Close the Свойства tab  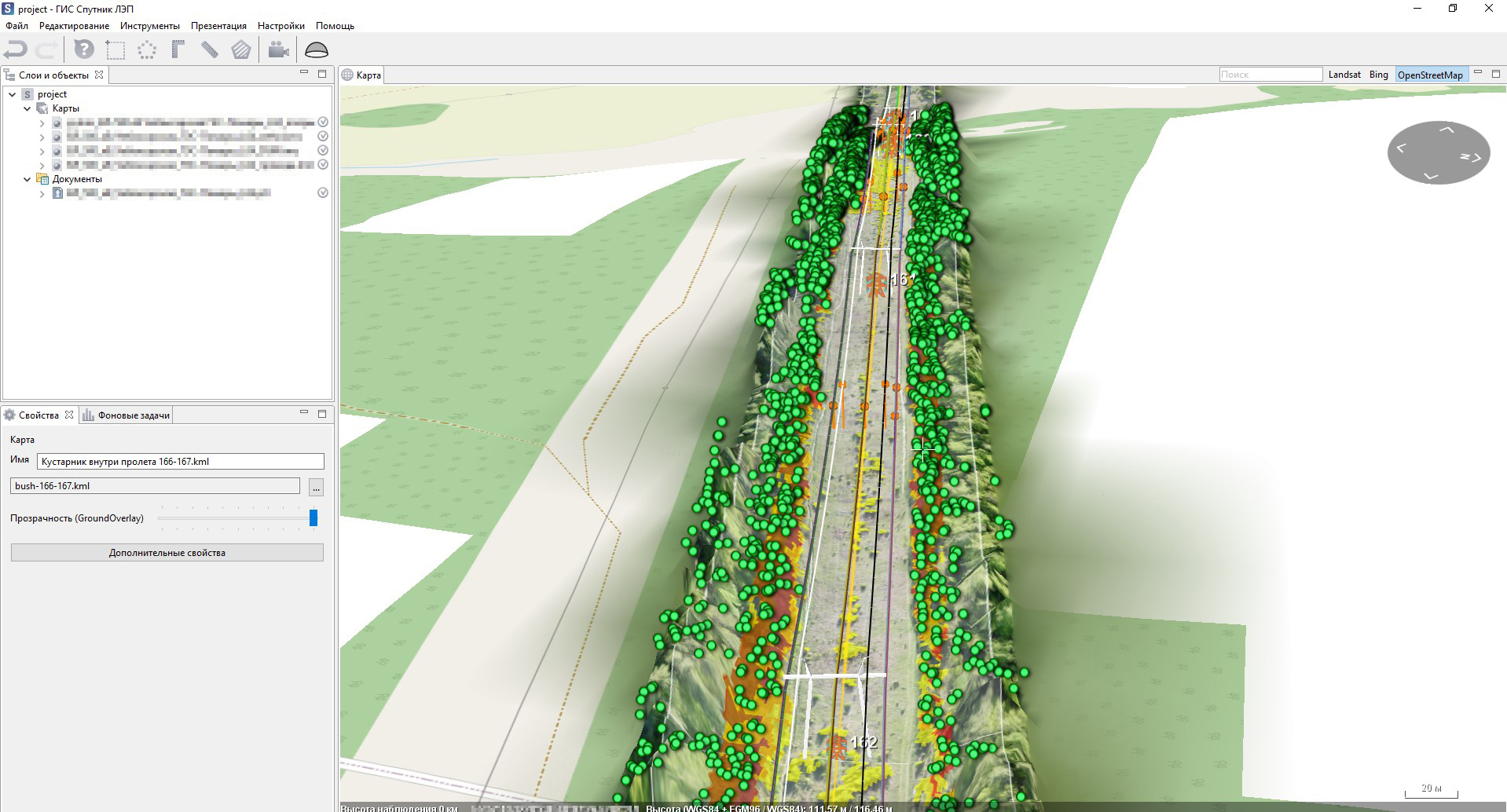69,415
